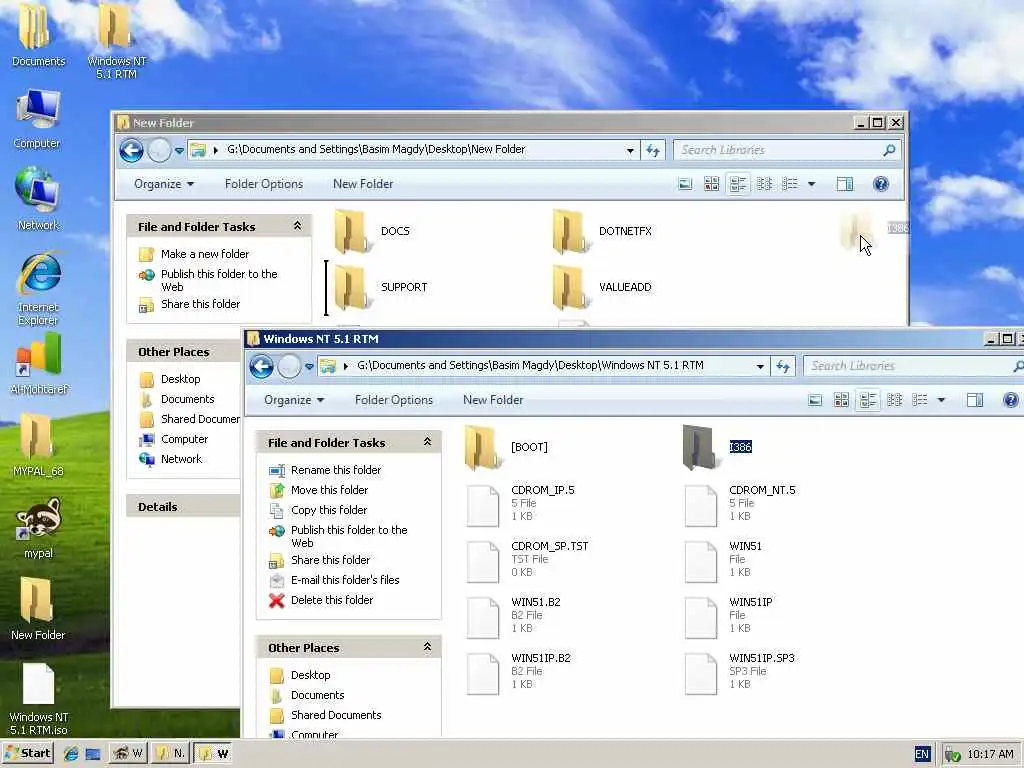Click show desktop quick launch icon in taskbar

pyautogui.click(x=93, y=754)
